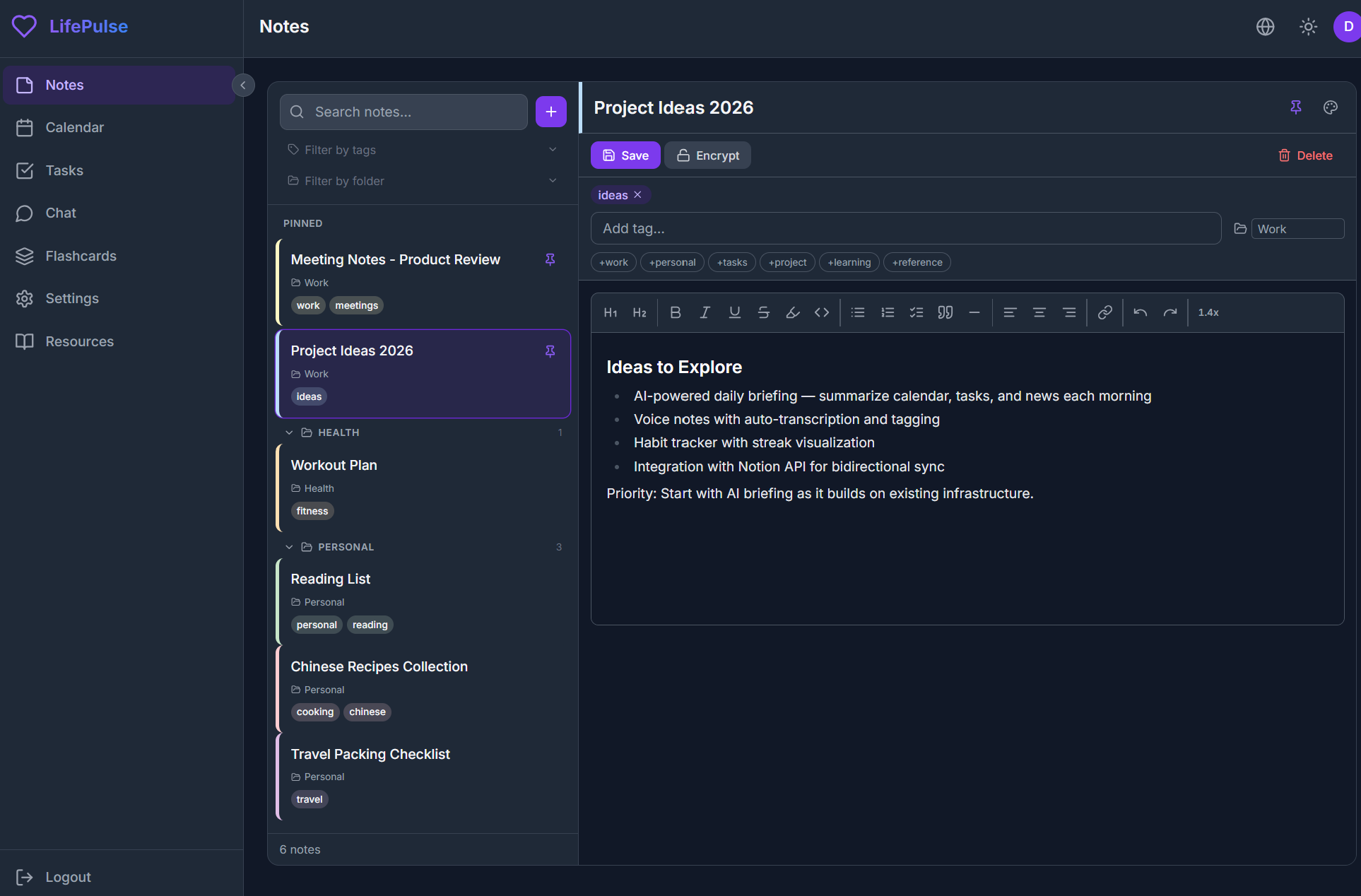Toggle pin on Meeting Notes item
This screenshot has width=1361, height=896.
(x=550, y=259)
